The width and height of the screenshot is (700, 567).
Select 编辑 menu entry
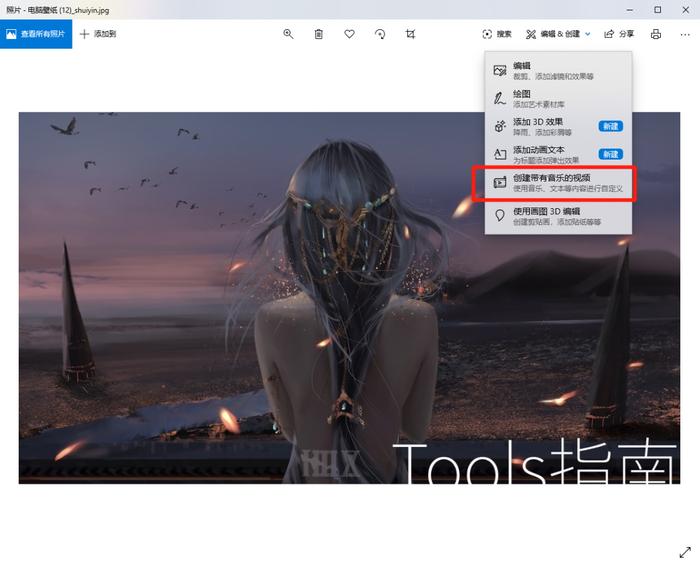pyautogui.click(x=558, y=71)
